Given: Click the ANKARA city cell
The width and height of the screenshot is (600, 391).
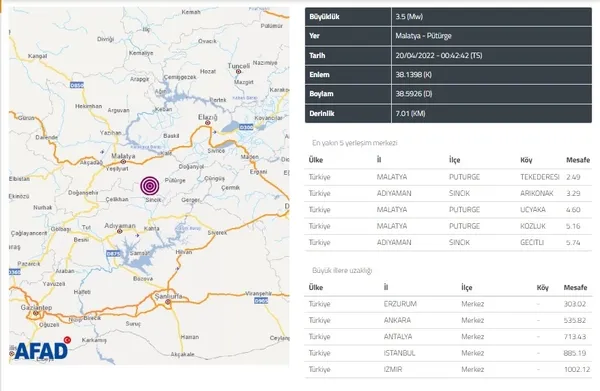Looking at the screenshot, I should pyautogui.click(x=397, y=320).
